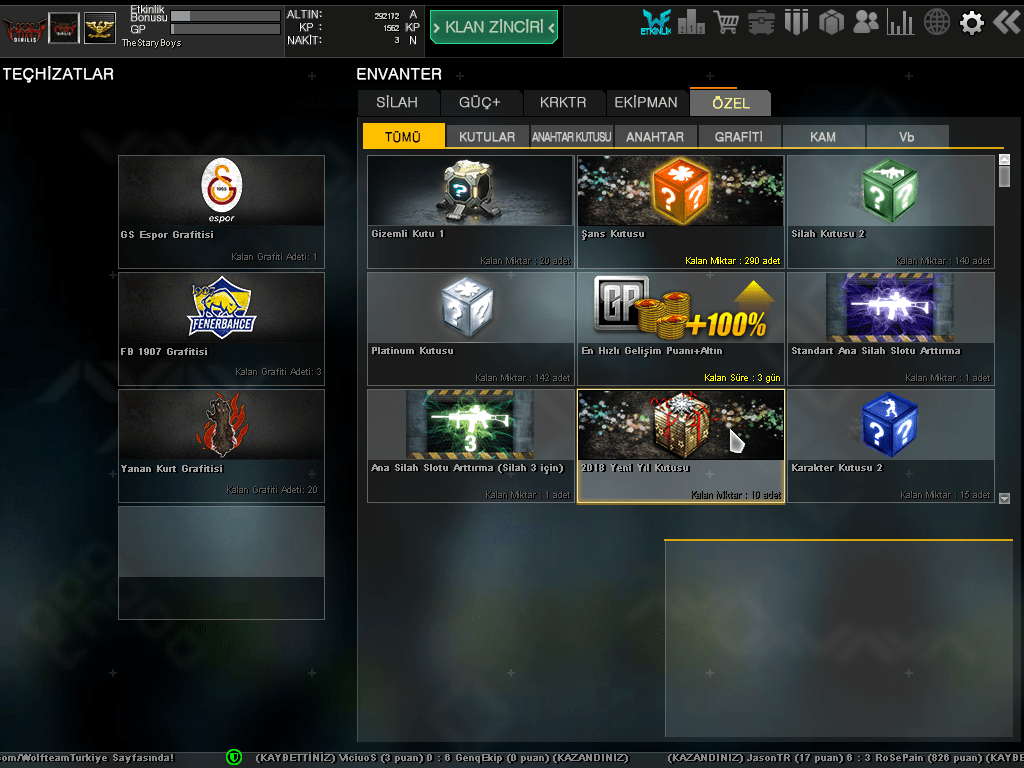Viewport: 1024px width, 768px height.
Task: Click the KLAN ZİNCİRİ button
Action: [494, 27]
